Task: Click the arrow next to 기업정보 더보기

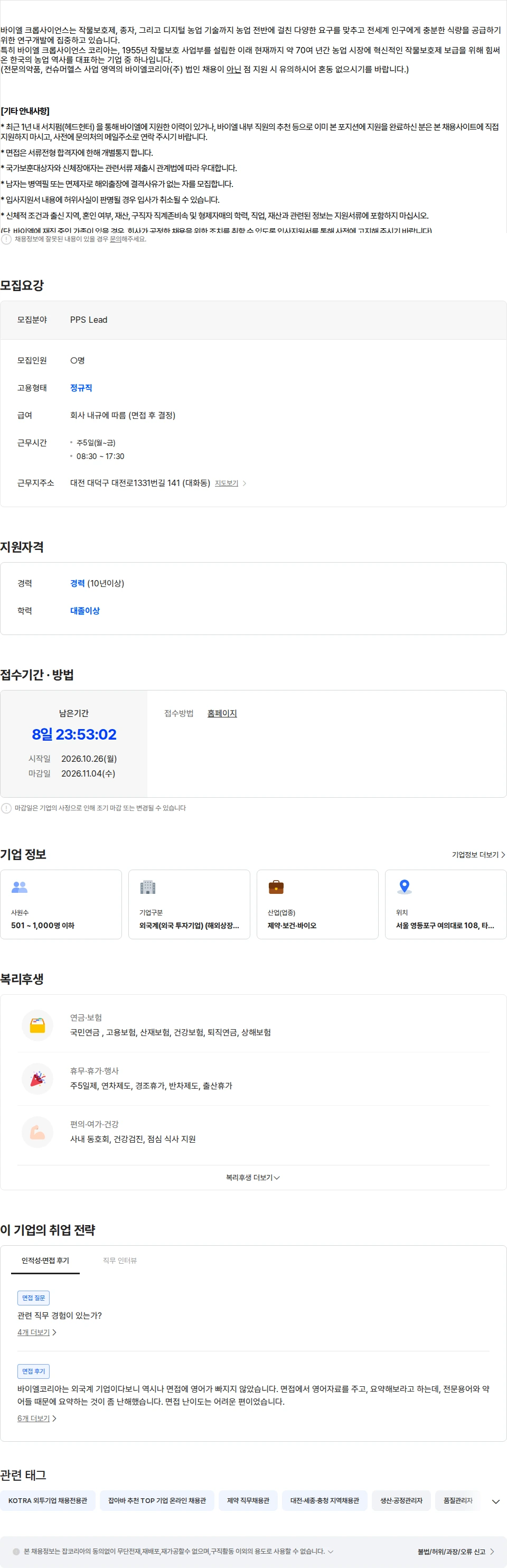Action: pyautogui.click(x=503, y=855)
